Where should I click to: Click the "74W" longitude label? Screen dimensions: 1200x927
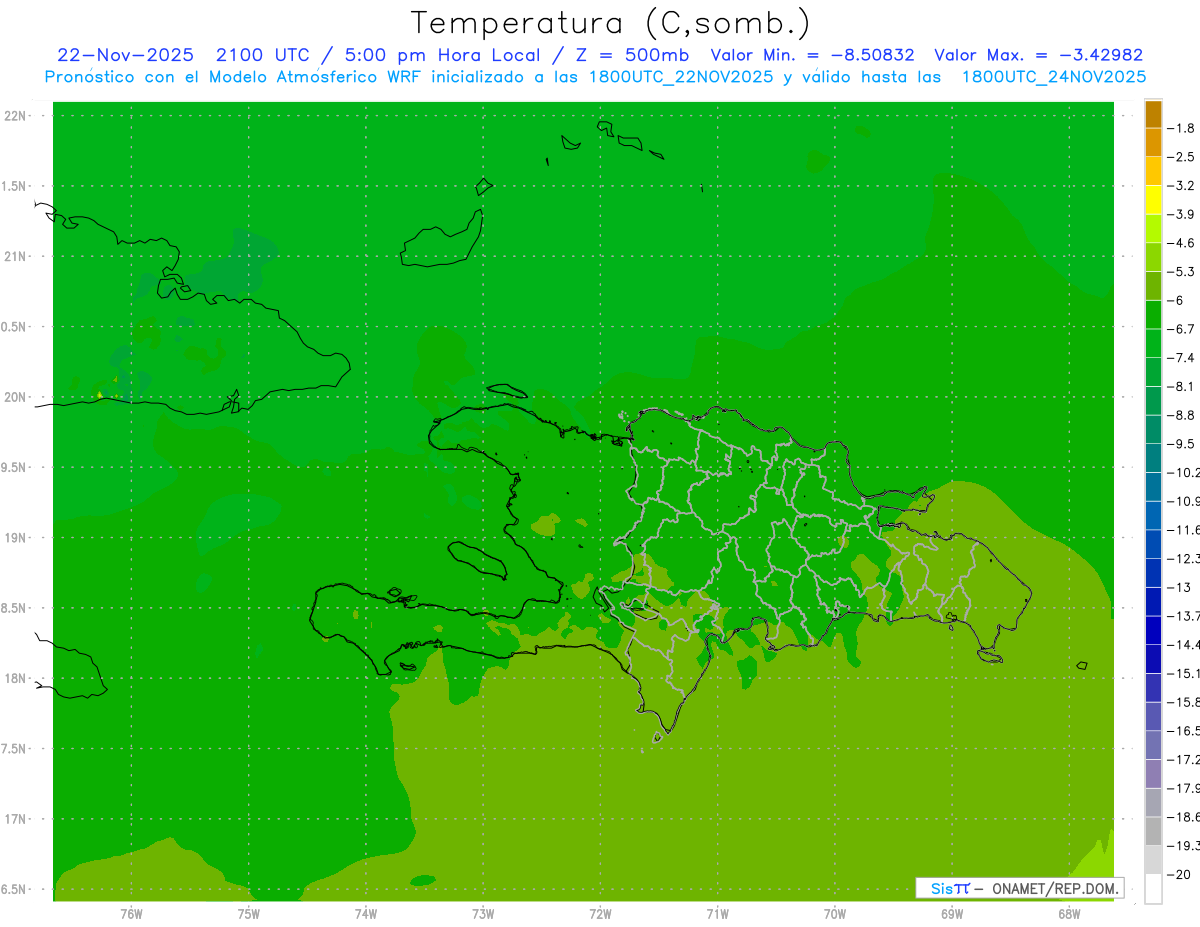pos(365,913)
